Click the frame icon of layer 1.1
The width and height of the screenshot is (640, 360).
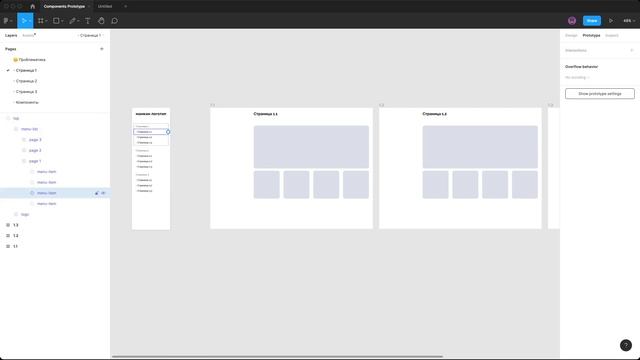8,246
